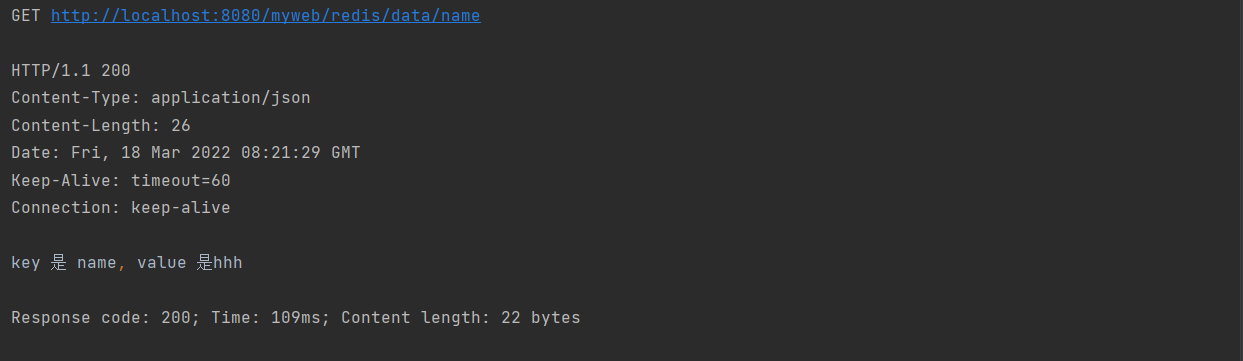
Task: Click '18 Mar 2022' in Date header
Action: coord(176,153)
